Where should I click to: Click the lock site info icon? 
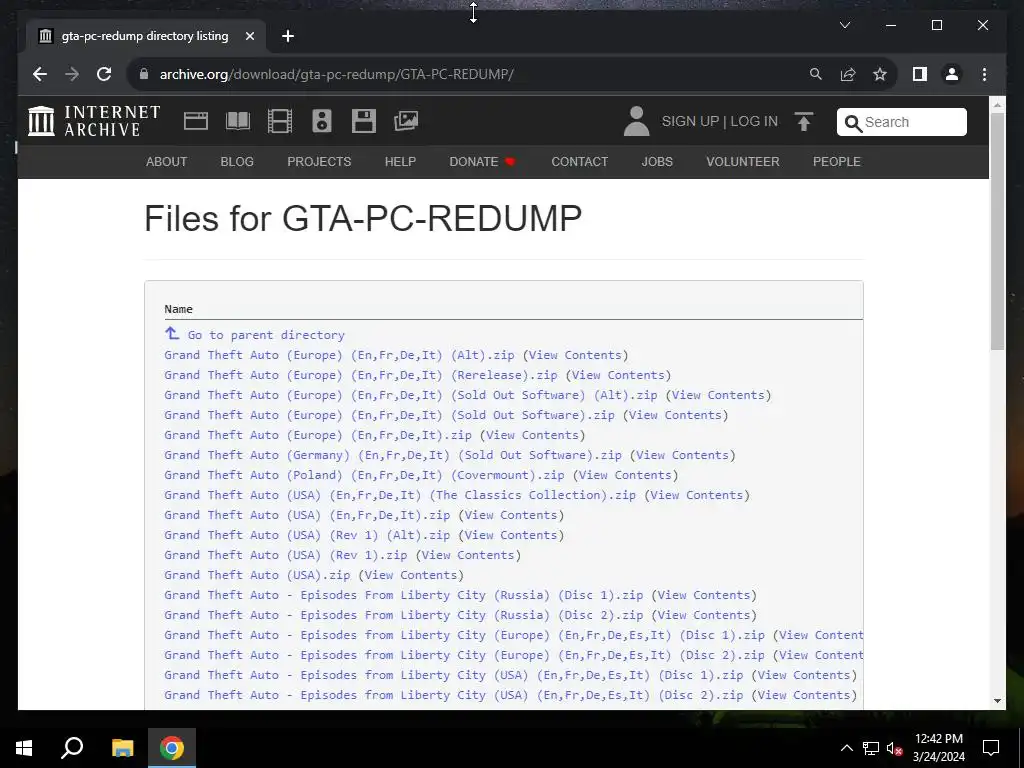pyautogui.click(x=144, y=74)
